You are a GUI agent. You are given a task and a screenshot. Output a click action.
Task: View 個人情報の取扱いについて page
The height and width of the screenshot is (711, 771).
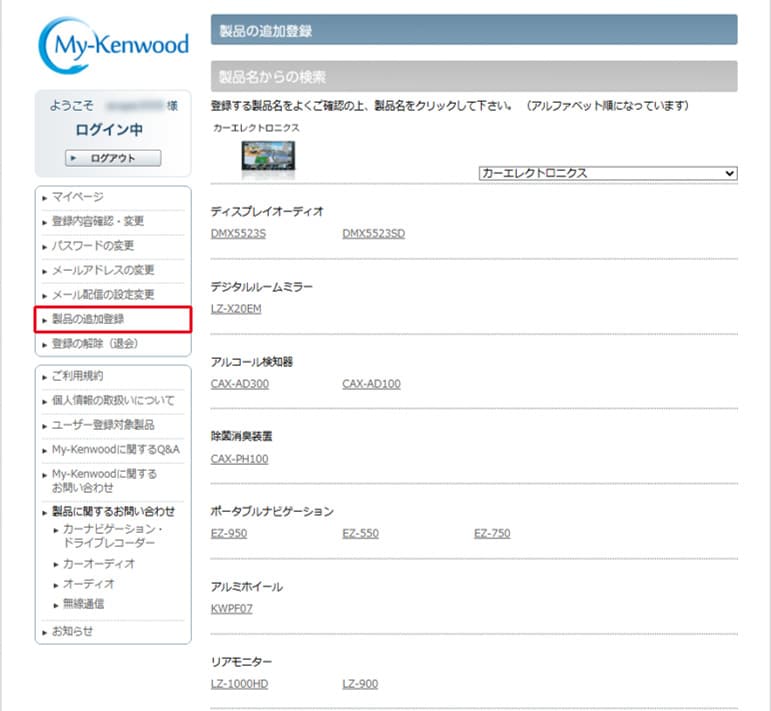pyautogui.click(x=113, y=401)
